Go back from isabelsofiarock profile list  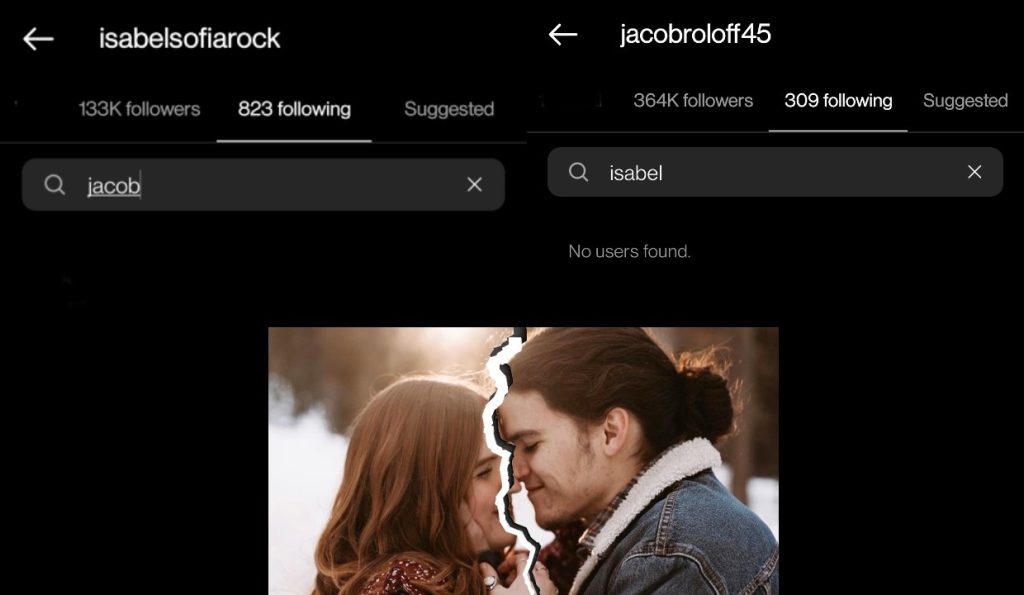click(x=38, y=39)
